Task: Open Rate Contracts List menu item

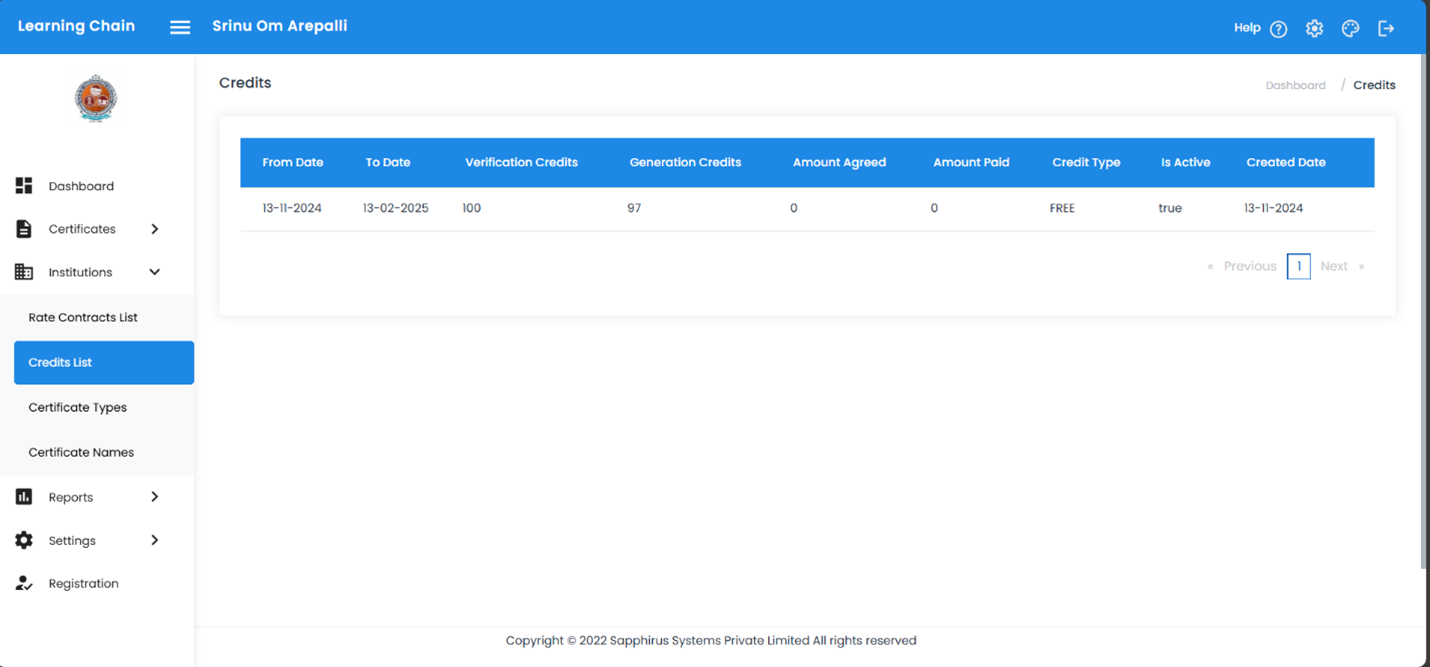Action: click(x=83, y=317)
